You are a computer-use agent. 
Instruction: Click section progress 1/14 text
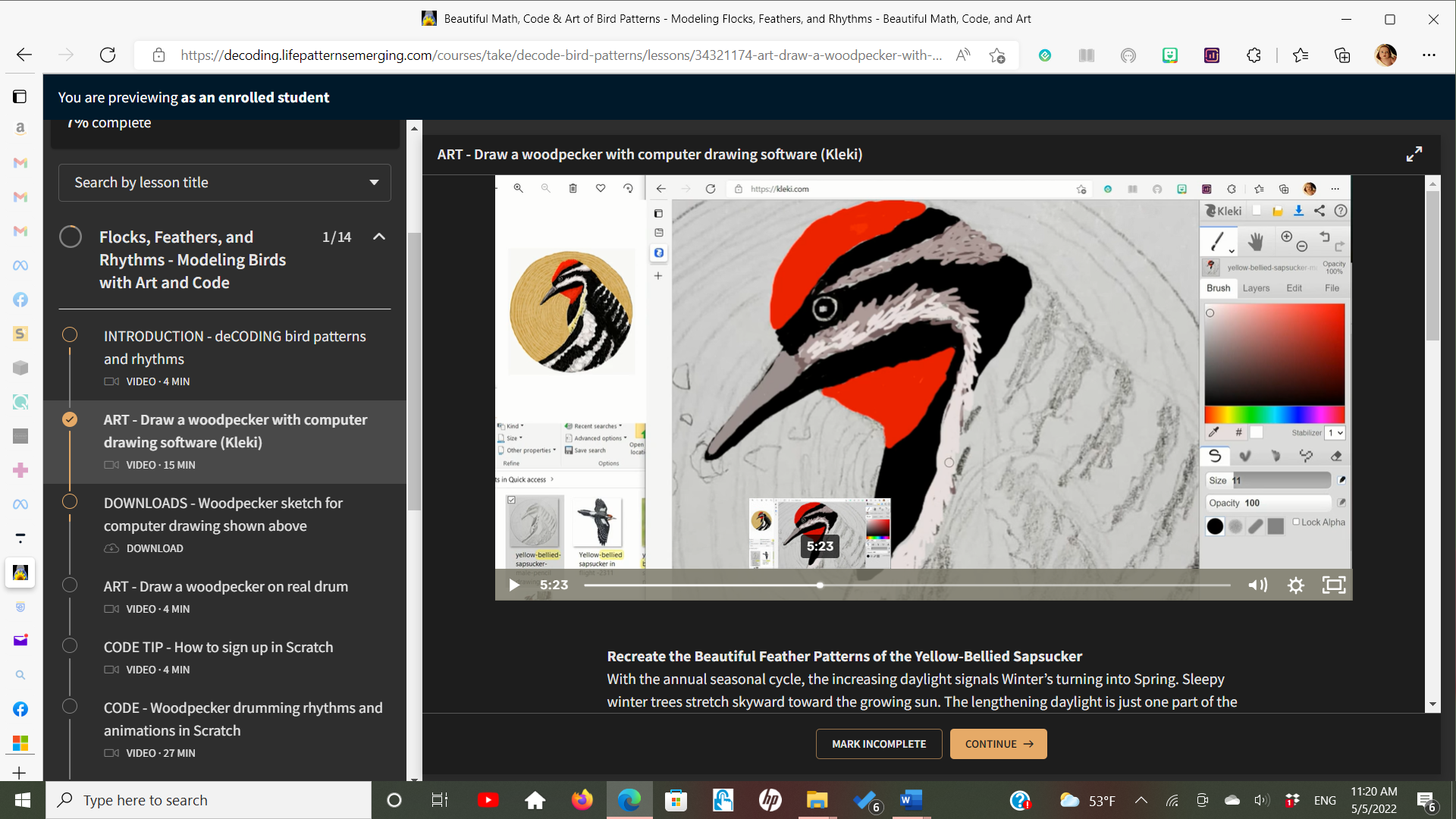337,237
